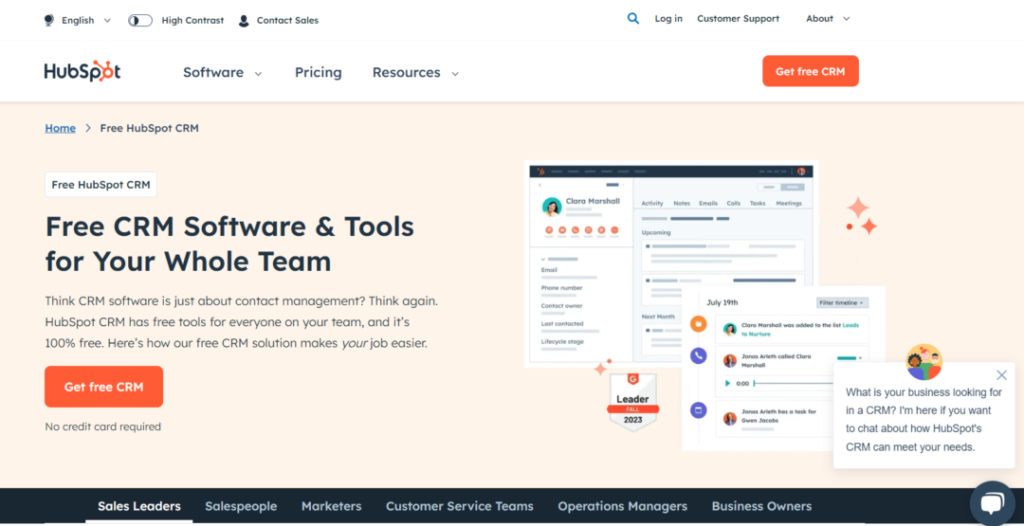The width and height of the screenshot is (1024, 526).
Task: Click the HubSpot logo
Action: click(x=82, y=71)
